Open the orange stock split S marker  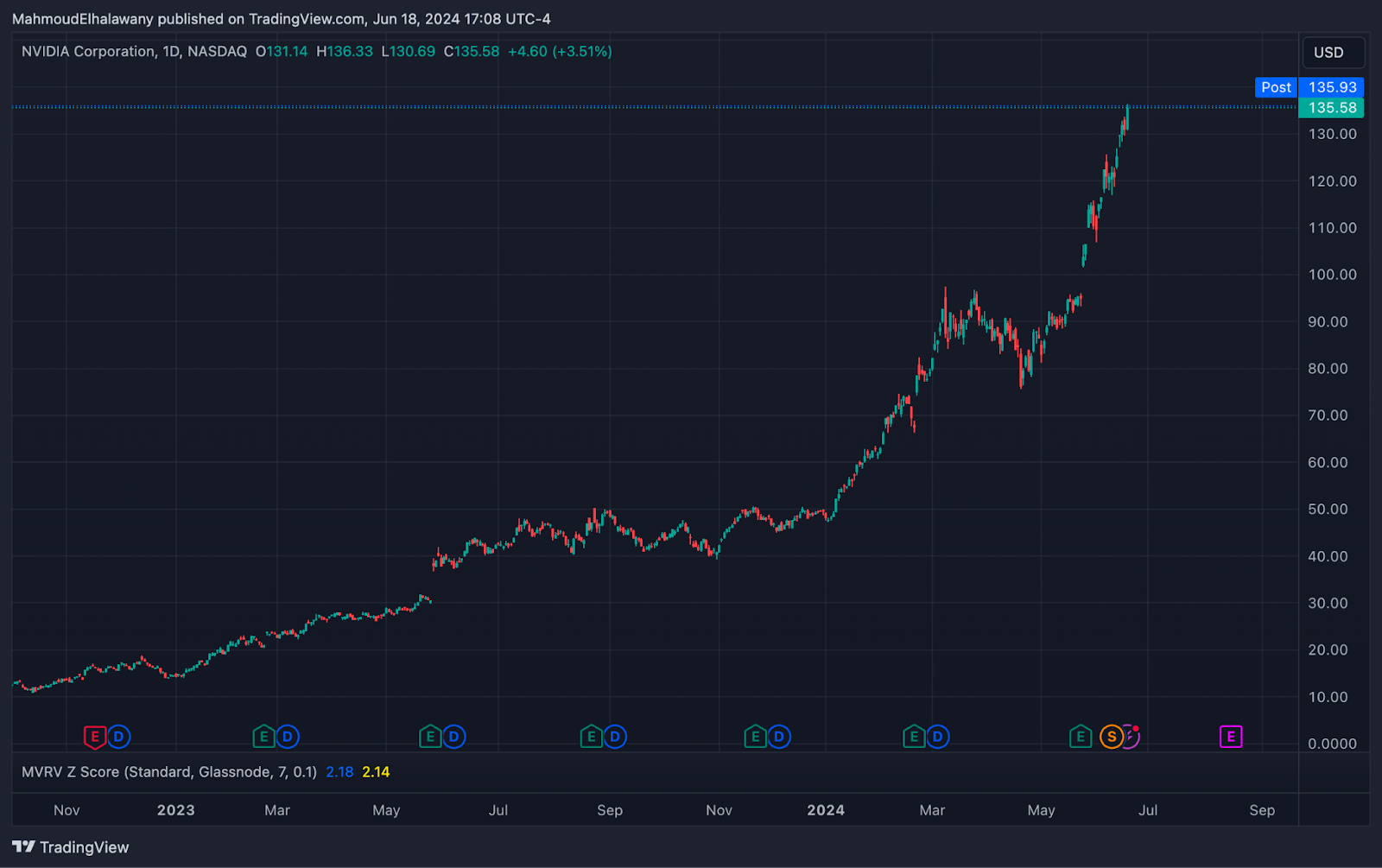click(x=1112, y=737)
